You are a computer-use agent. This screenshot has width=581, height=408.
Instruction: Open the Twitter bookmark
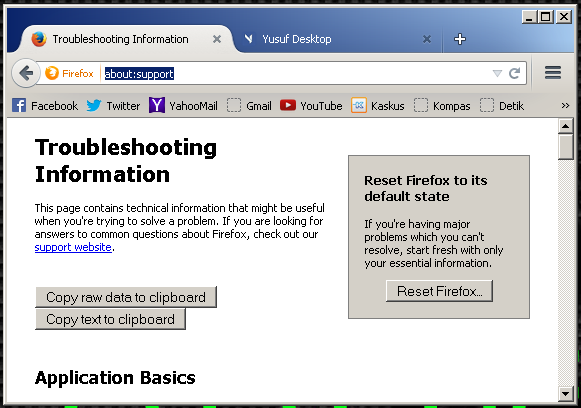(113, 106)
